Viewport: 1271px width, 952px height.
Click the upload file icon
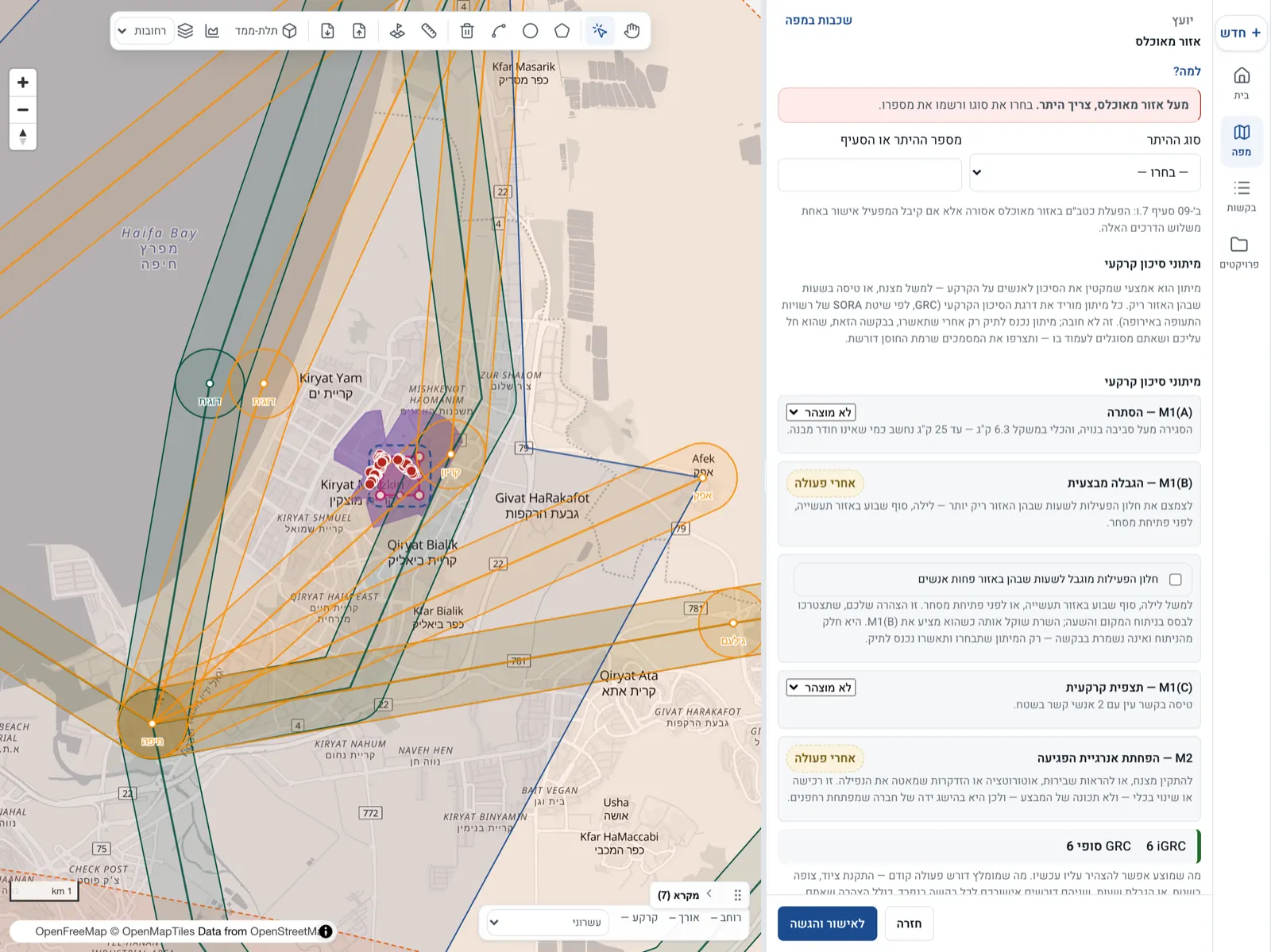359,31
